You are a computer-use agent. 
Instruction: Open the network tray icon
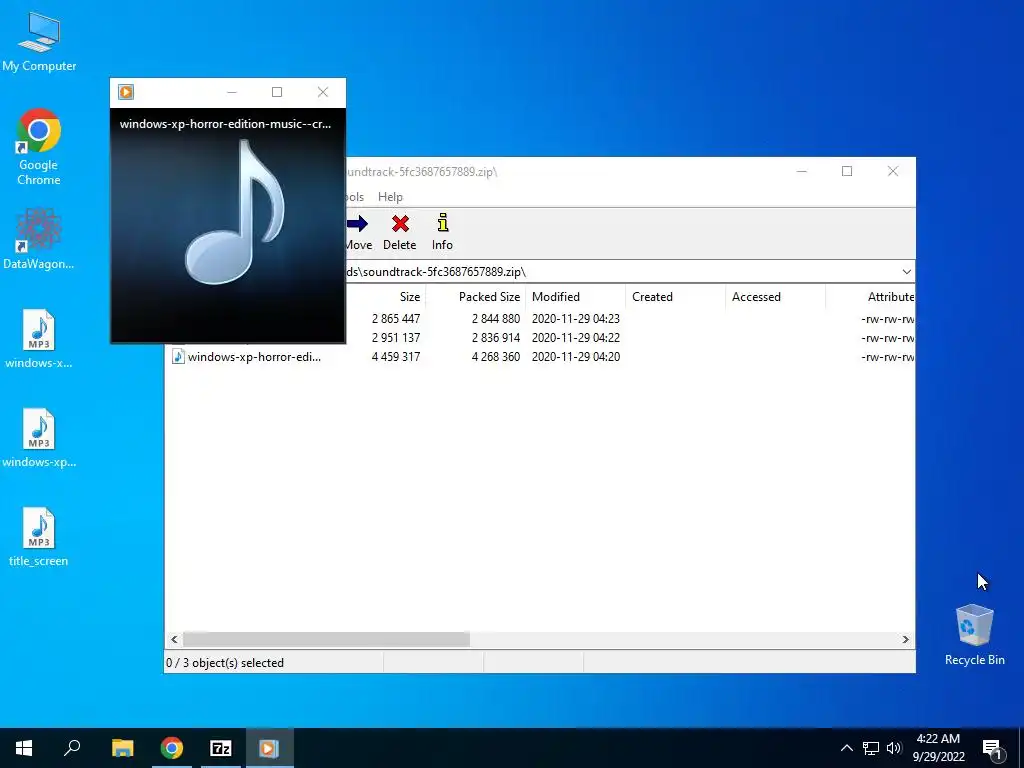pos(871,748)
